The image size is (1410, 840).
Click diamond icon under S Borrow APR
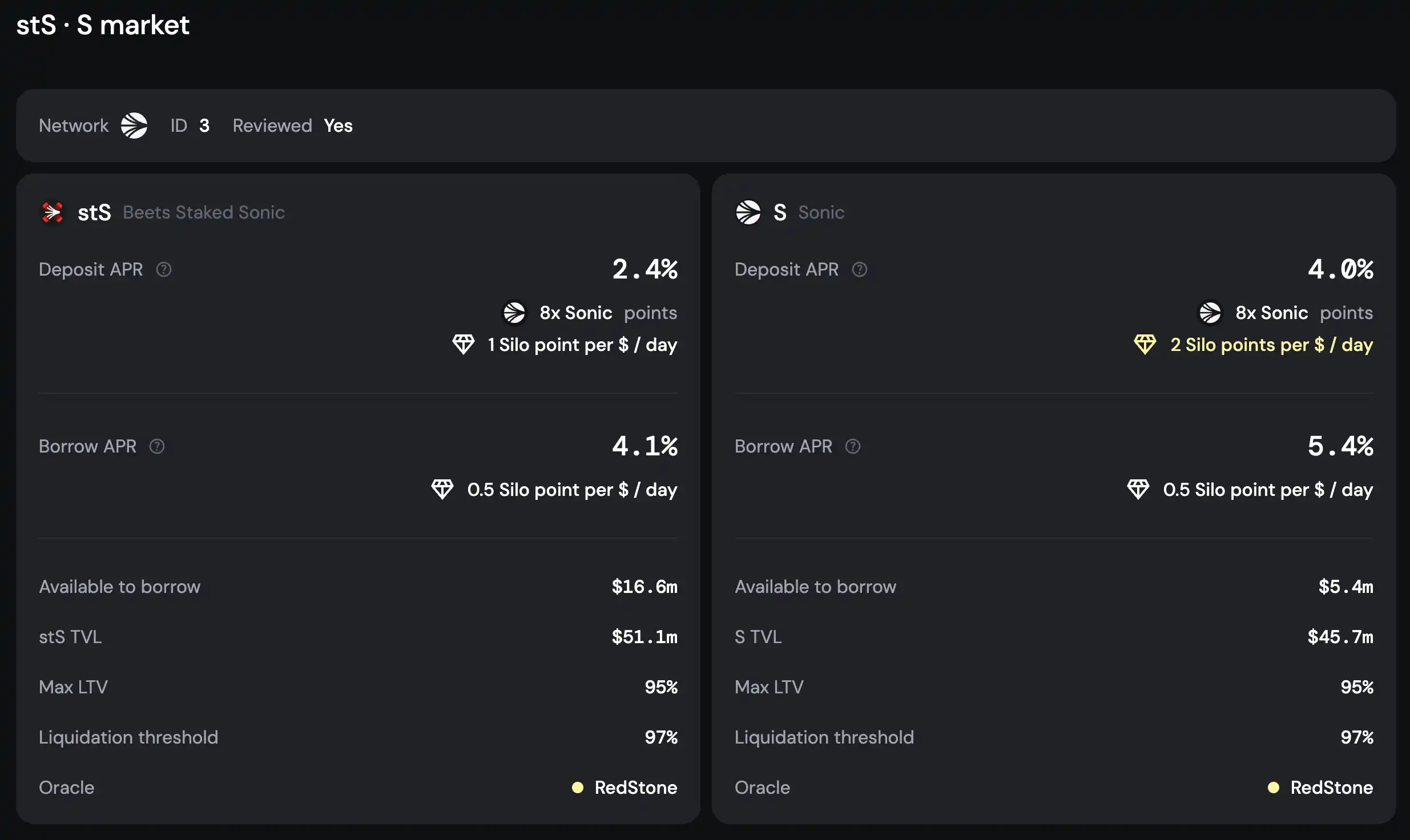(1138, 490)
